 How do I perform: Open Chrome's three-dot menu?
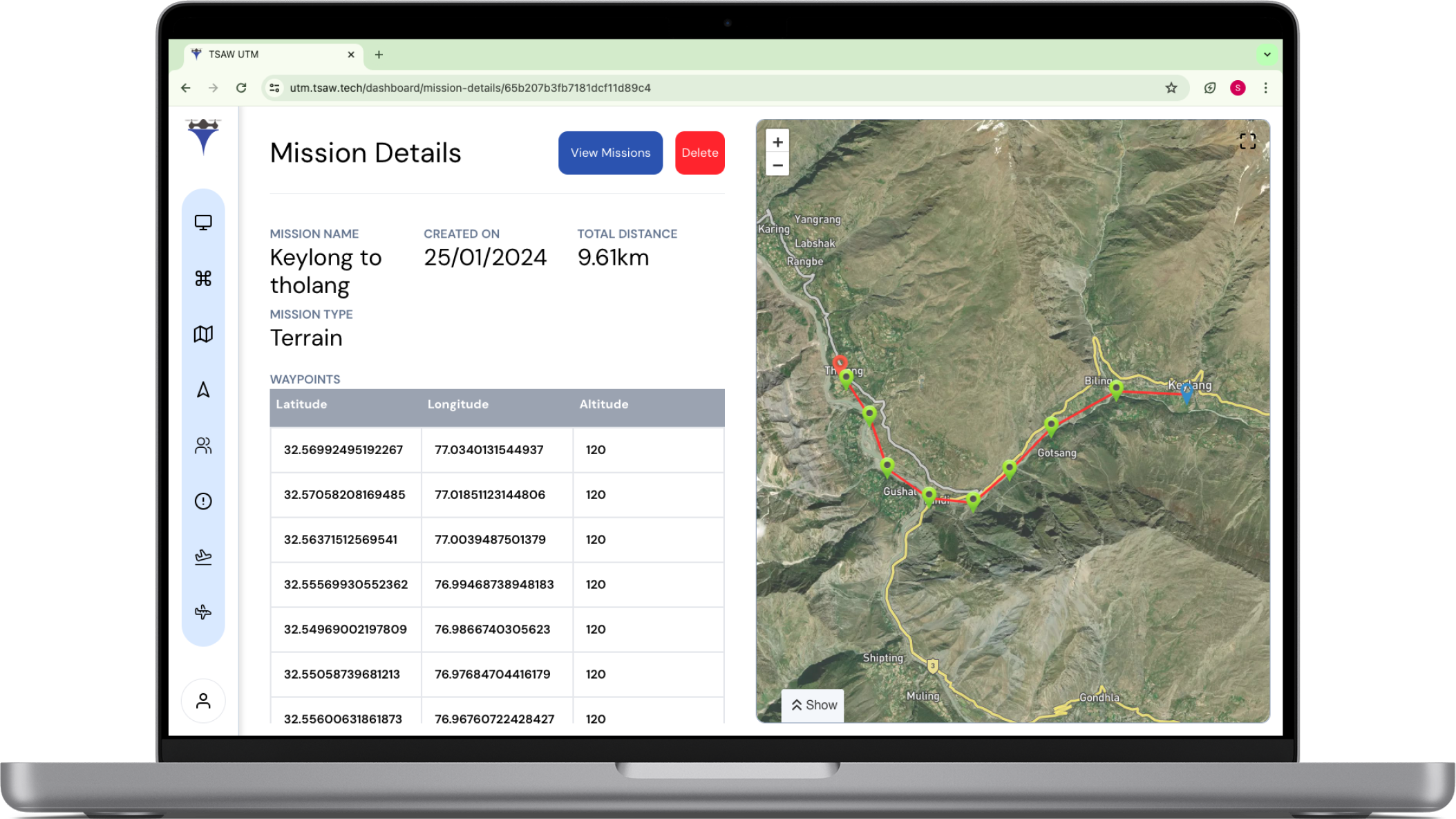1267,88
